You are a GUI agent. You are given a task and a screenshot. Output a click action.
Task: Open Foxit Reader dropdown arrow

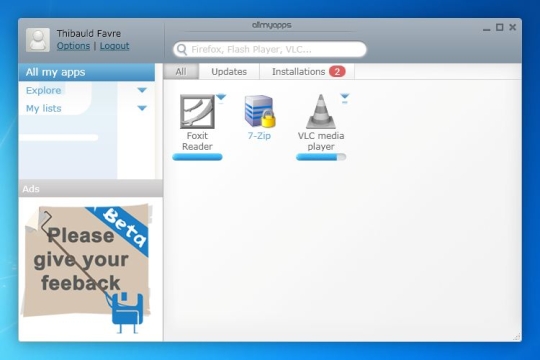coord(221,98)
